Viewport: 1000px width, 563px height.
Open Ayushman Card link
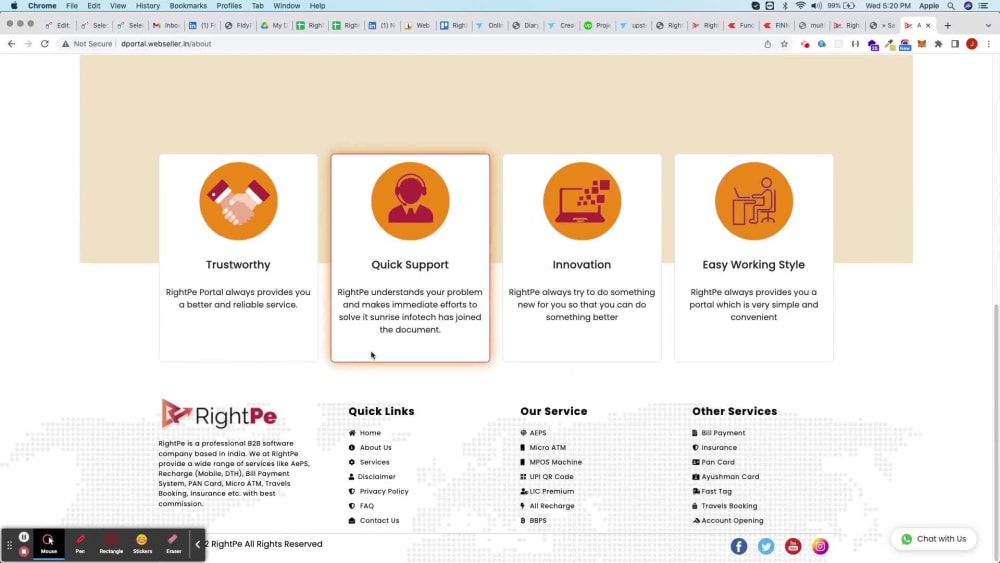[730, 477]
